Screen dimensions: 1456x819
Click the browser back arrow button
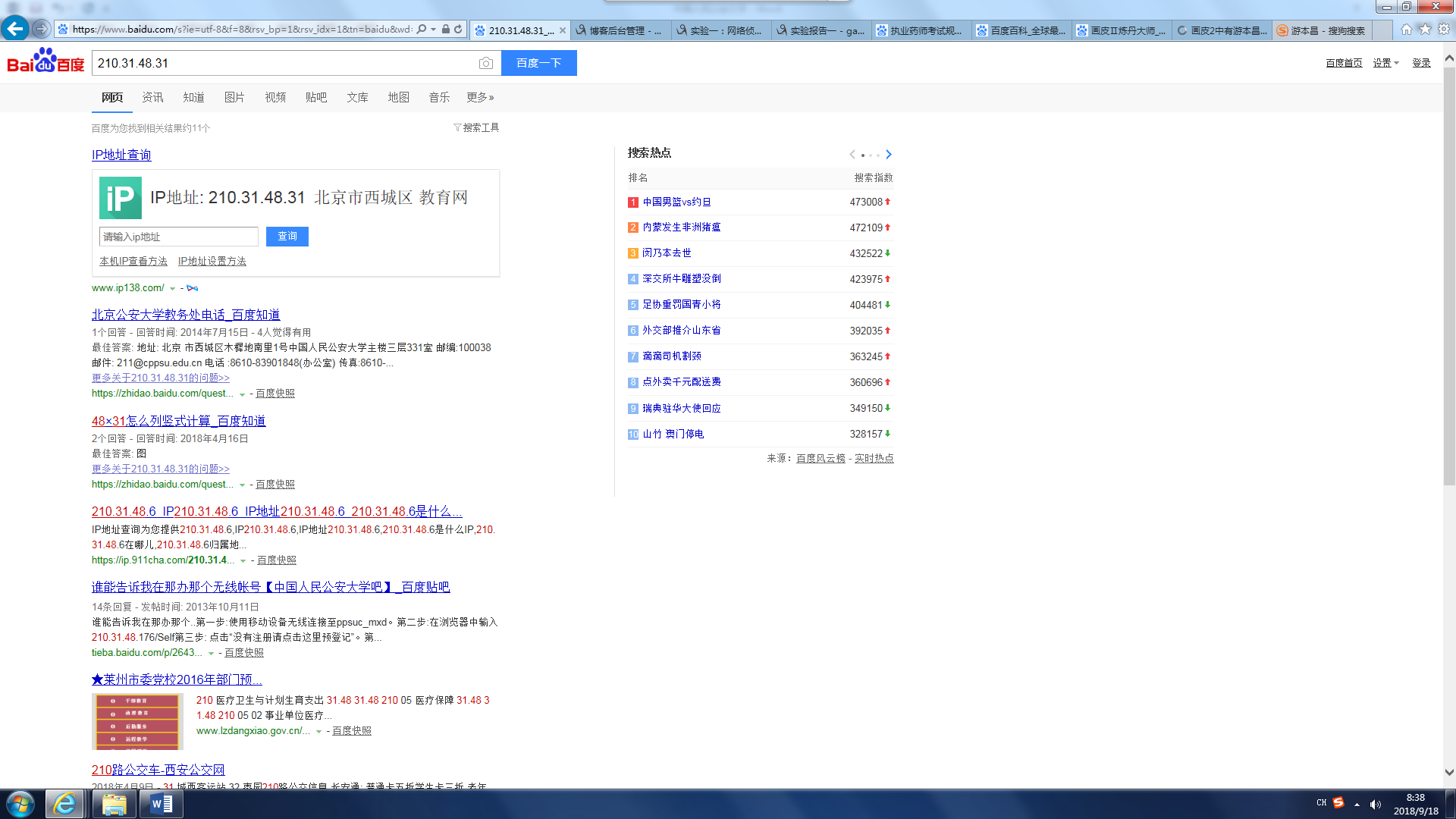tap(14, 29)
